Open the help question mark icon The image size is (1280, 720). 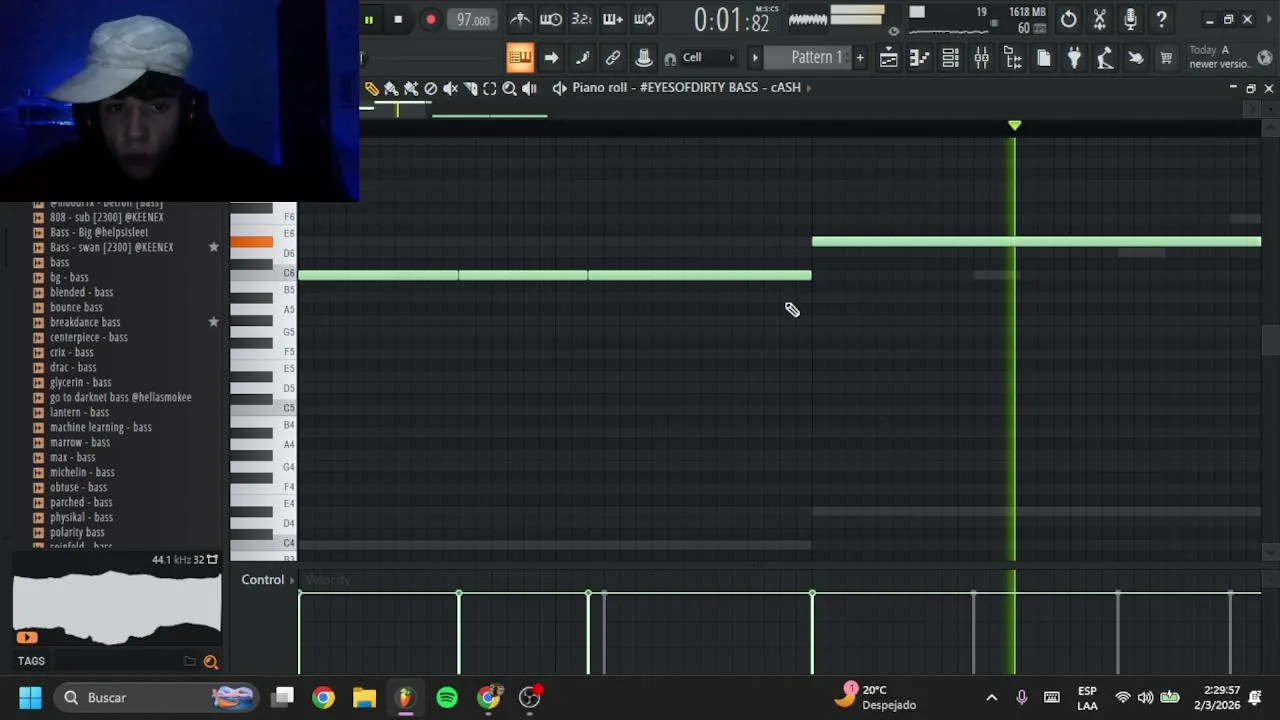pyautogui.click(x=1161, y=19)
